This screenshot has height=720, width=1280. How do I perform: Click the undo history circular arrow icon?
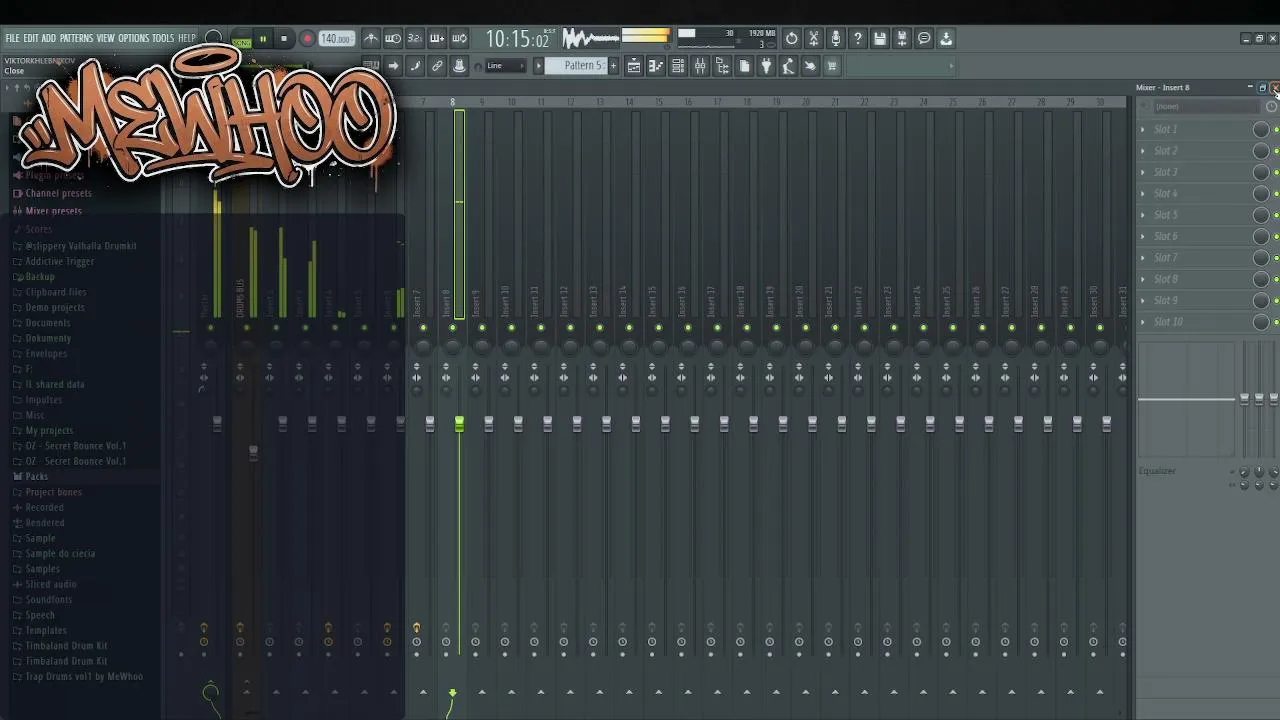(x=792, y=39)
